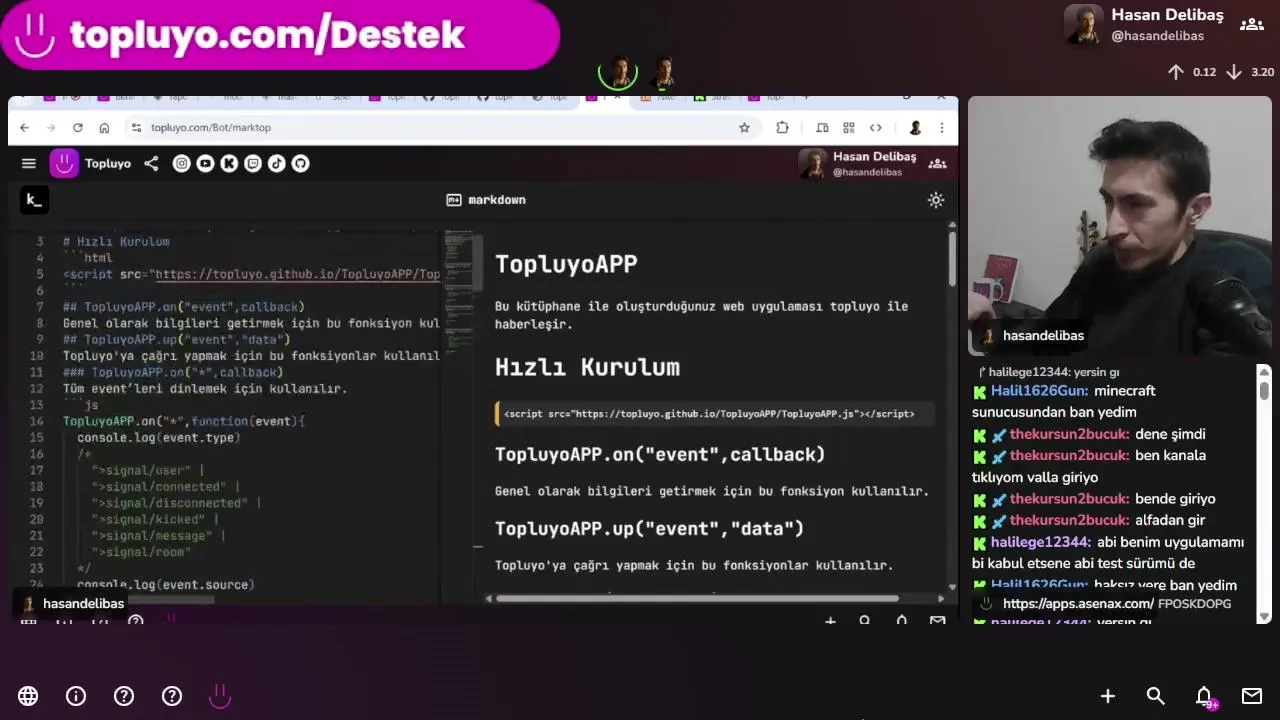Click the markdown file label
Image resolution: width=1280 pixels, height=720 pixels.
pyautogui.click(x=486, y=200)
